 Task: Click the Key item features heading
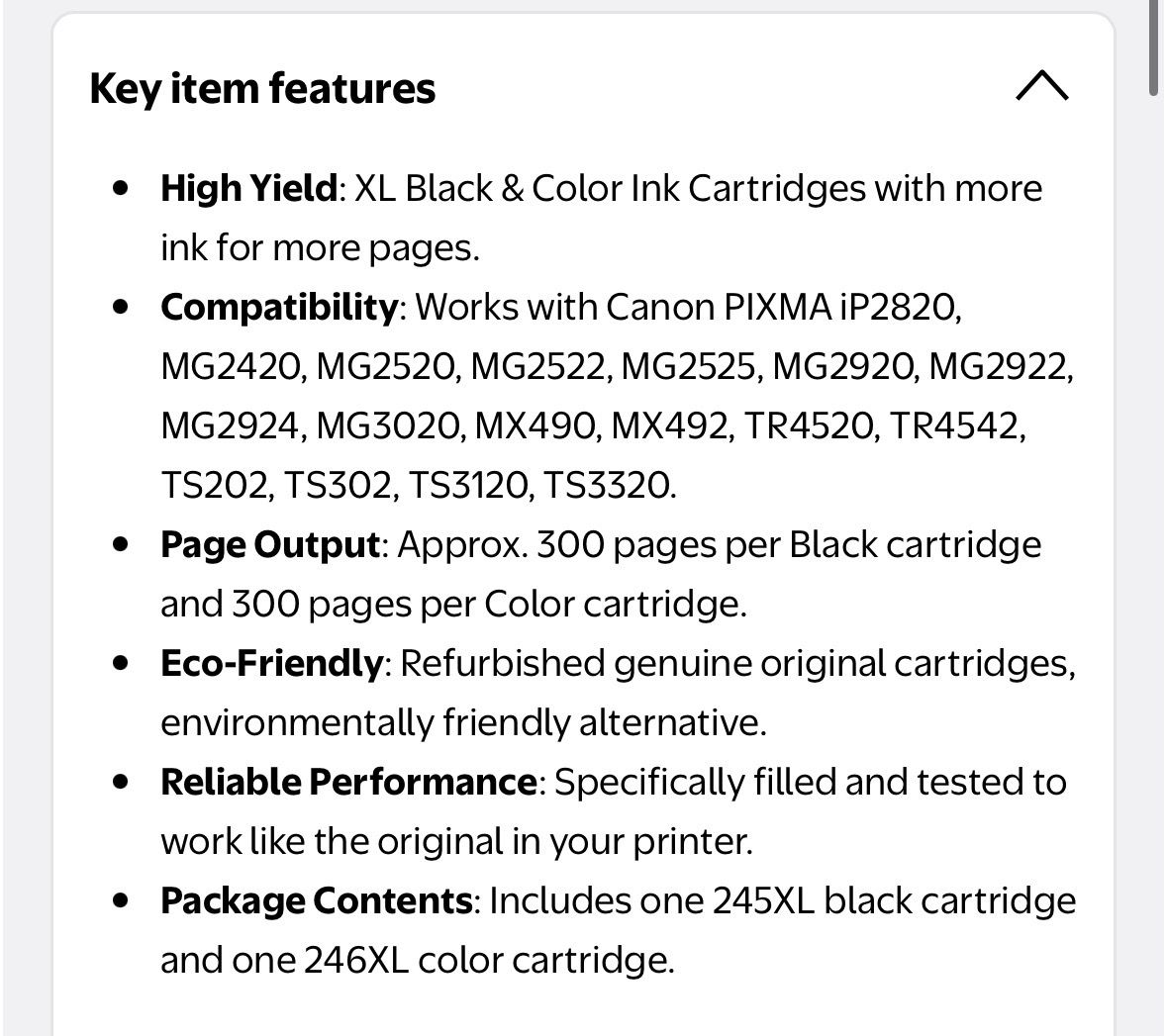[262, 88]
